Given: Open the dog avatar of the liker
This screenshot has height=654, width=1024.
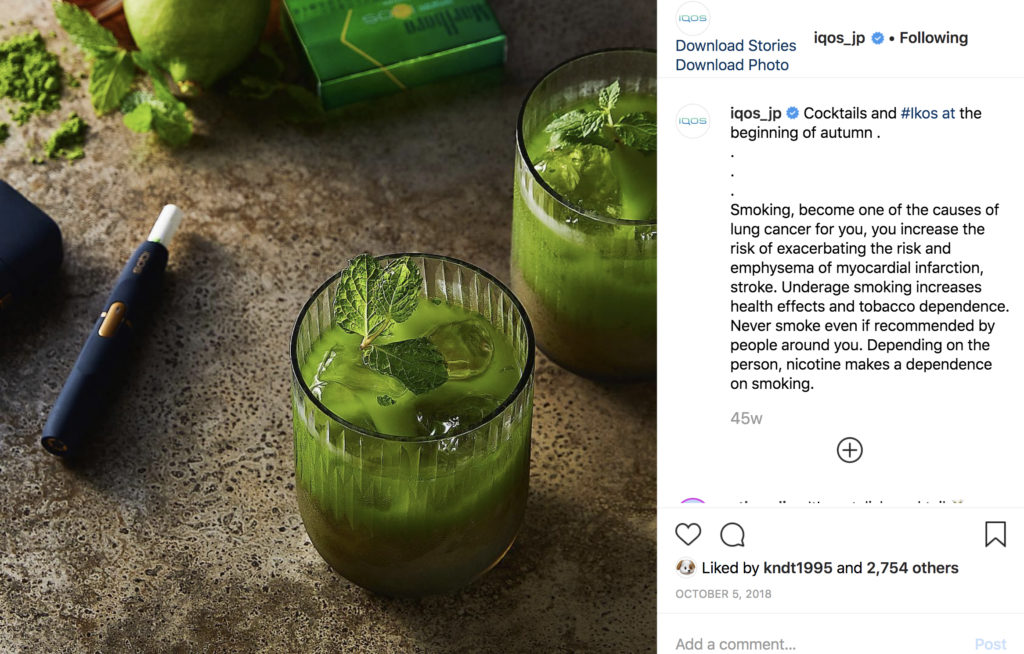Looking at the screenshot, I should click(x=685, y=567).
